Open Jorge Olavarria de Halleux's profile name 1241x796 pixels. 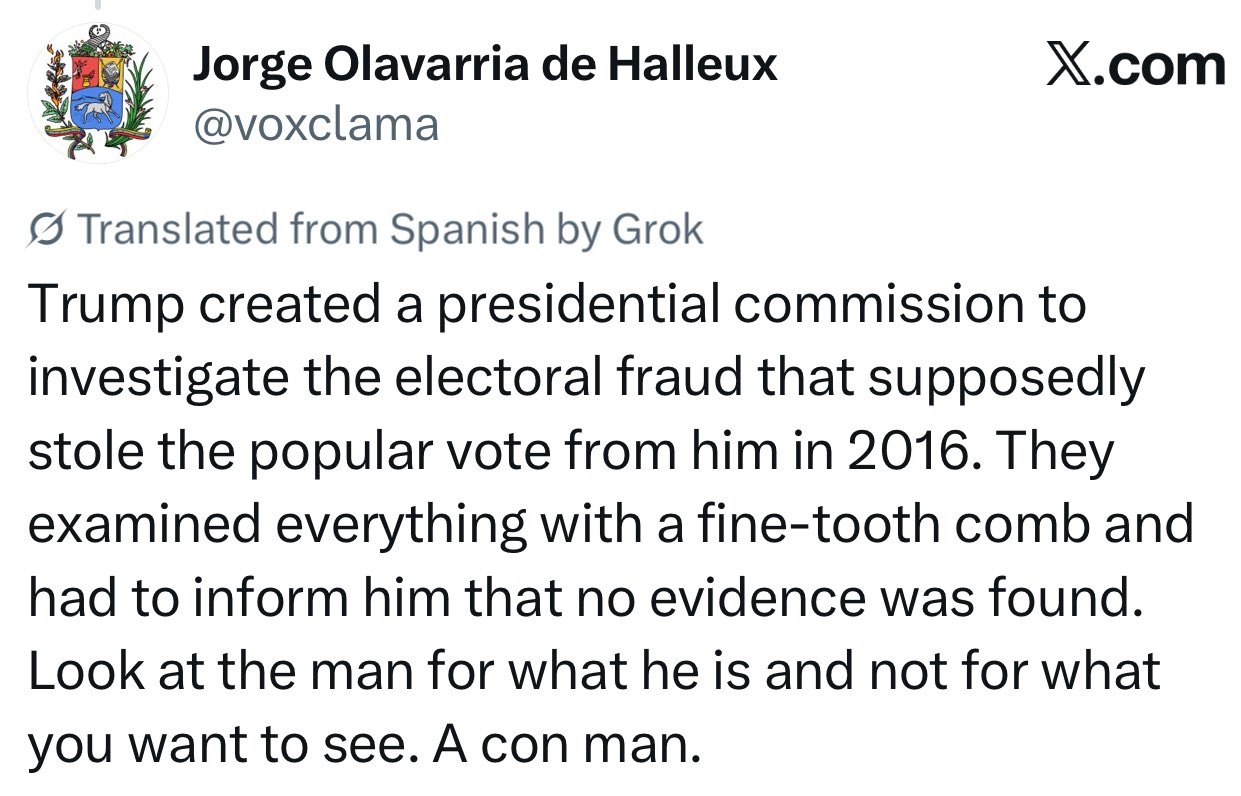click(484, 65)
